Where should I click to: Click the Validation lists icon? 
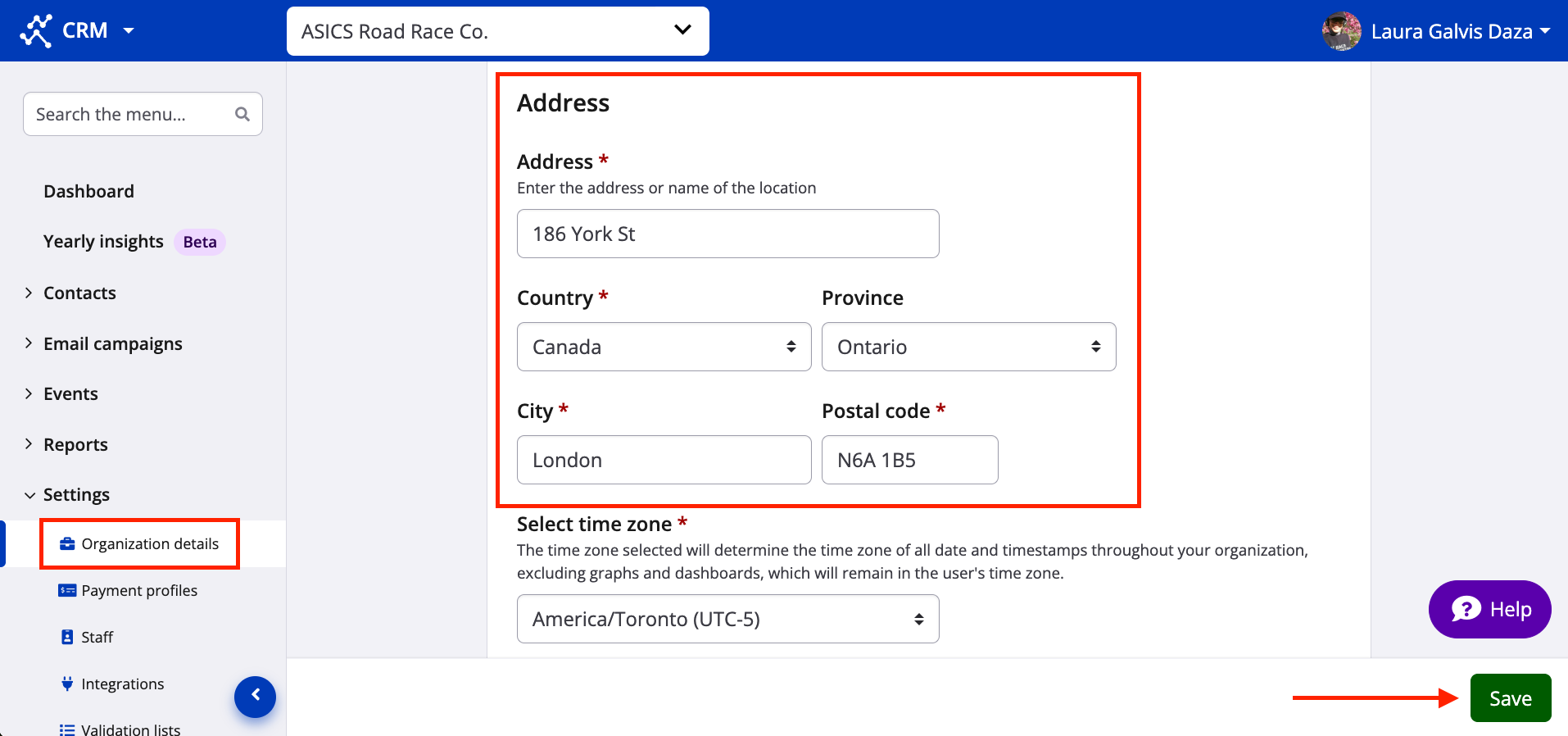pyautogui.click(x=67, y=729)
